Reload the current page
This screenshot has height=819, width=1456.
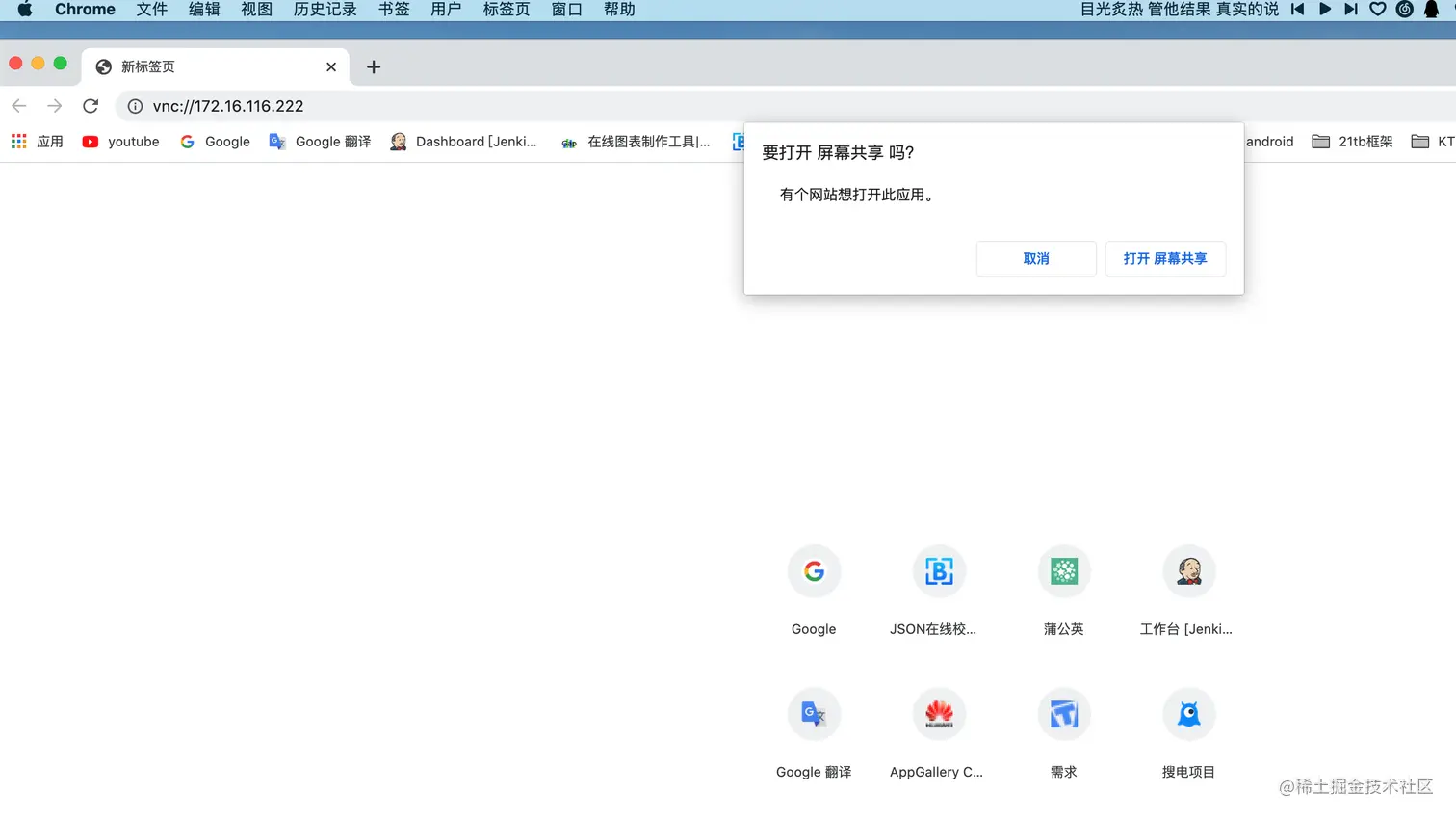[x=91, y=106]
